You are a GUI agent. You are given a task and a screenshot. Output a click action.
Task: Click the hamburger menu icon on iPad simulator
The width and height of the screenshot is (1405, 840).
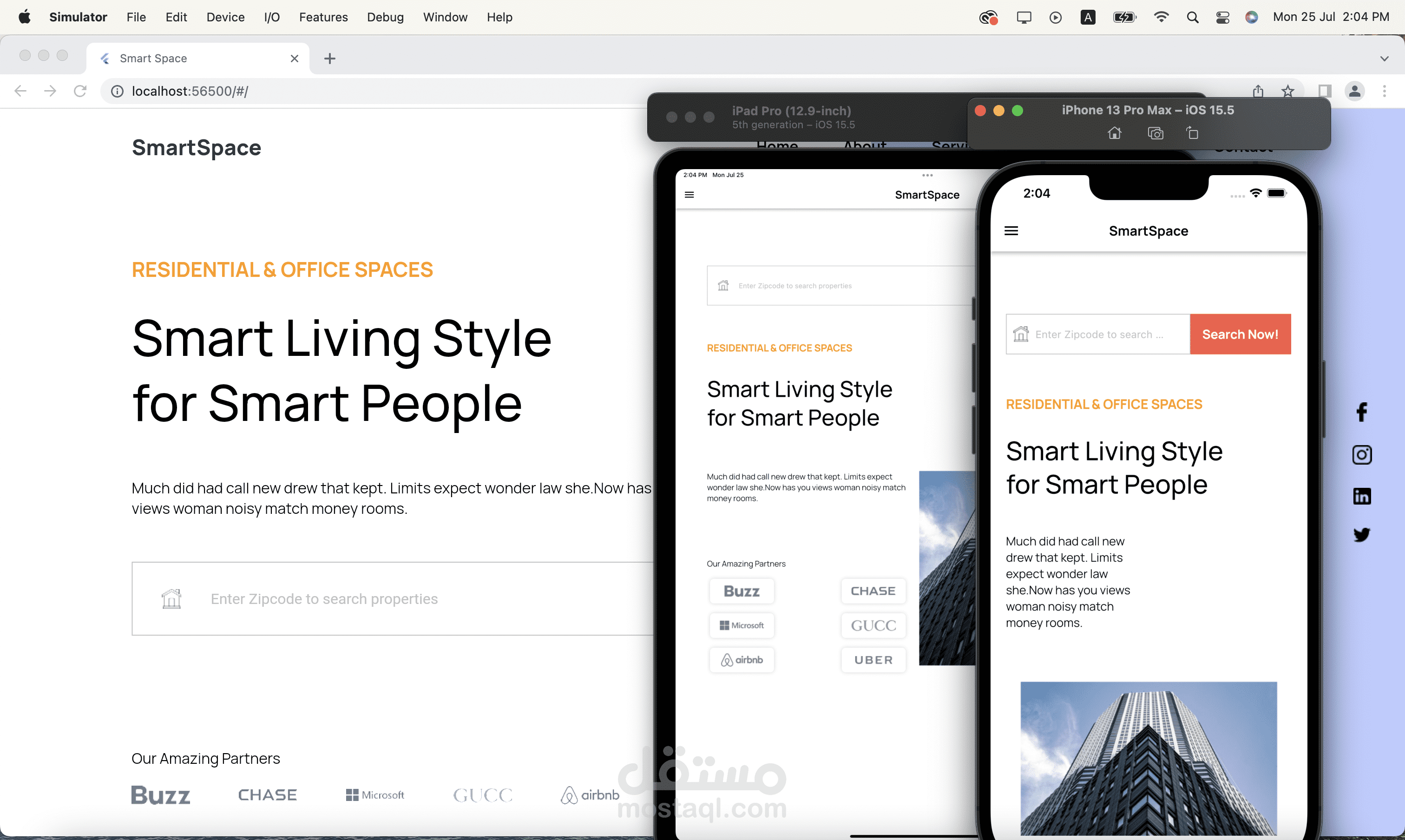pyautogui.click(x=690, y=194)
